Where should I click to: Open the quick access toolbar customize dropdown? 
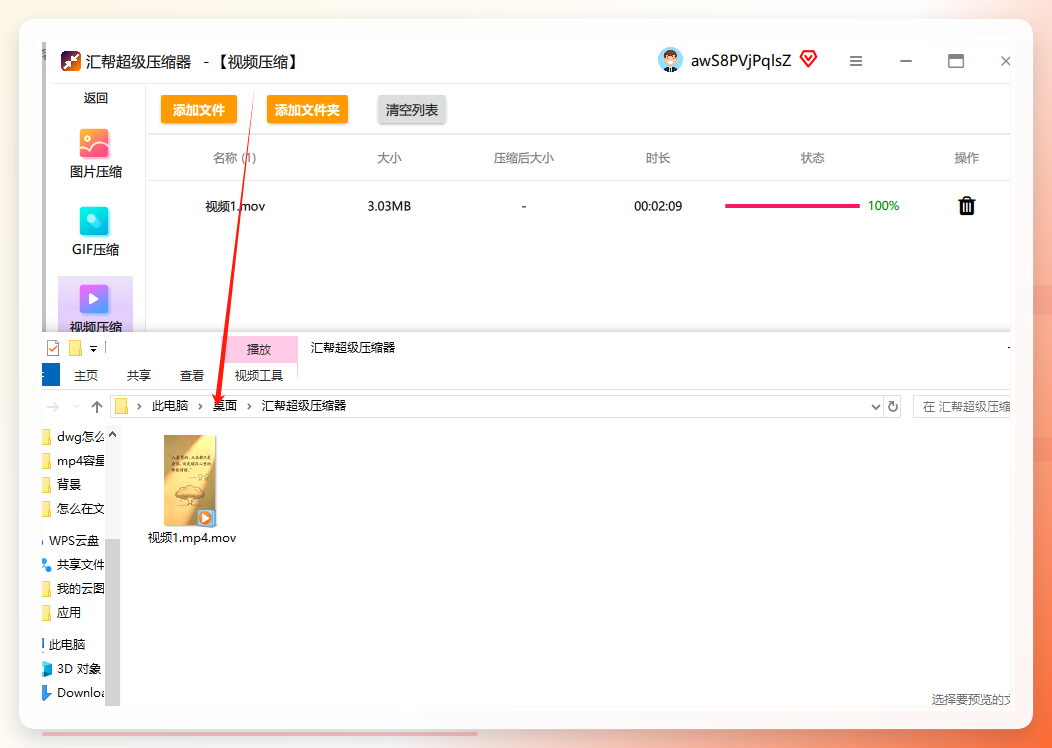coord(93,349)
